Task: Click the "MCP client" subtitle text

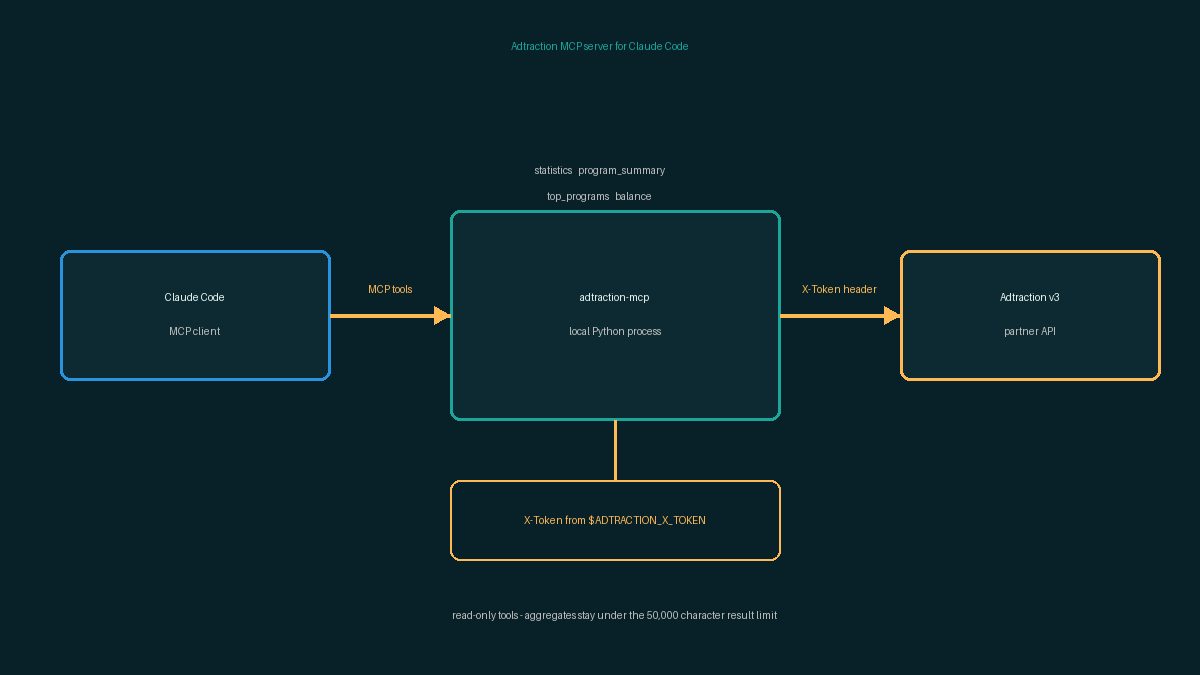Action: click(195, 331)
